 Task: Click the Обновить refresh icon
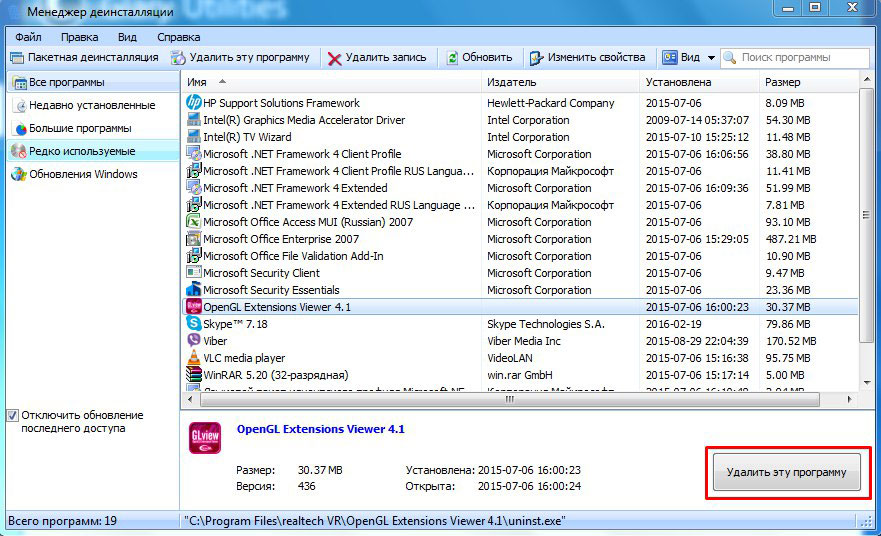[453, 58]
